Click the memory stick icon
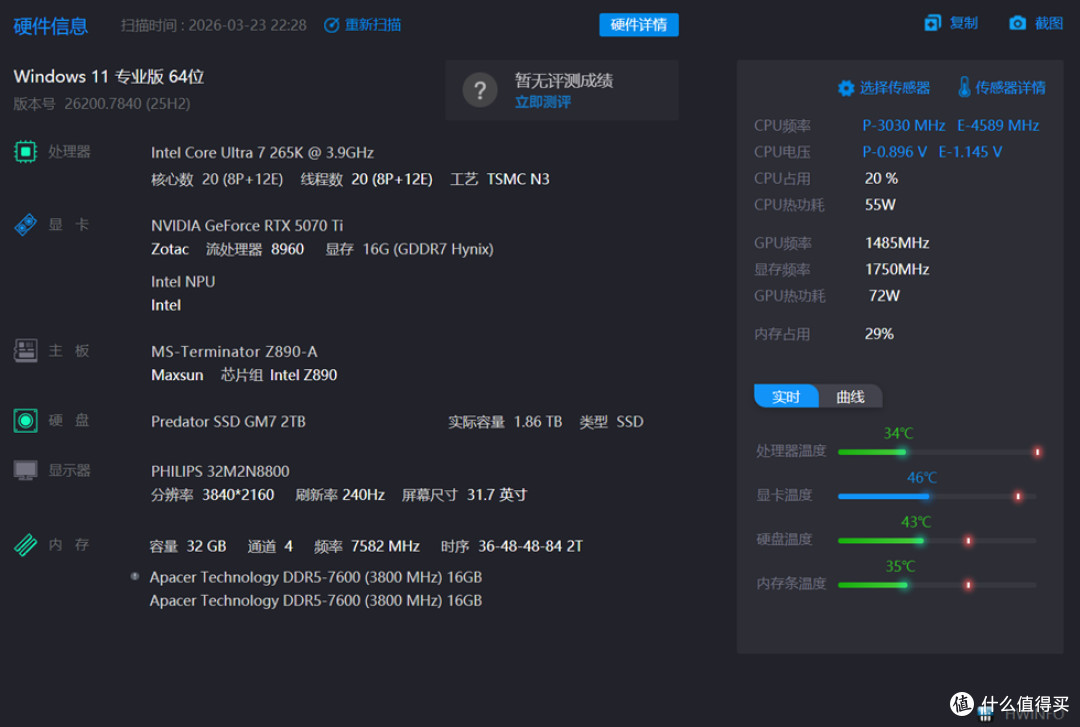The height and width of the screenshot is (727, 1080). [25, 545]
